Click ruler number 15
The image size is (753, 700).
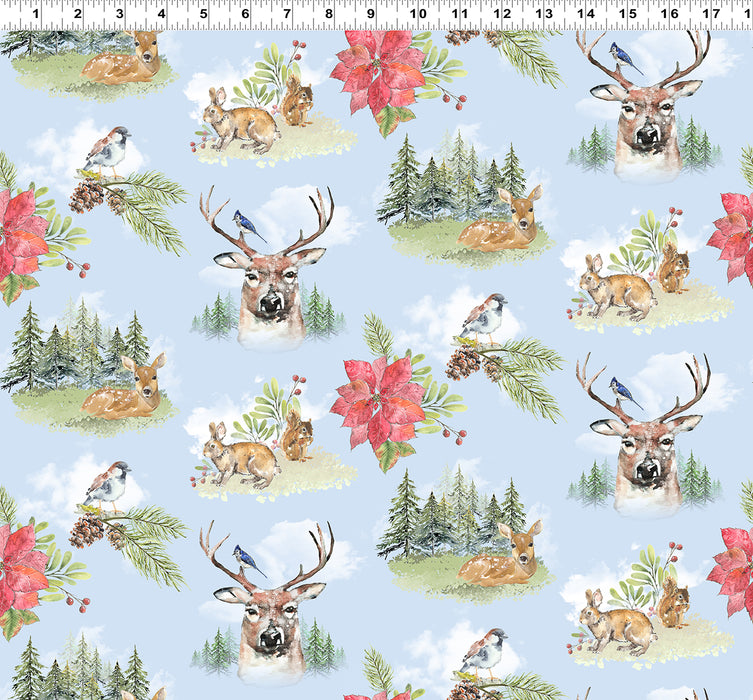[x=627, y=14]
